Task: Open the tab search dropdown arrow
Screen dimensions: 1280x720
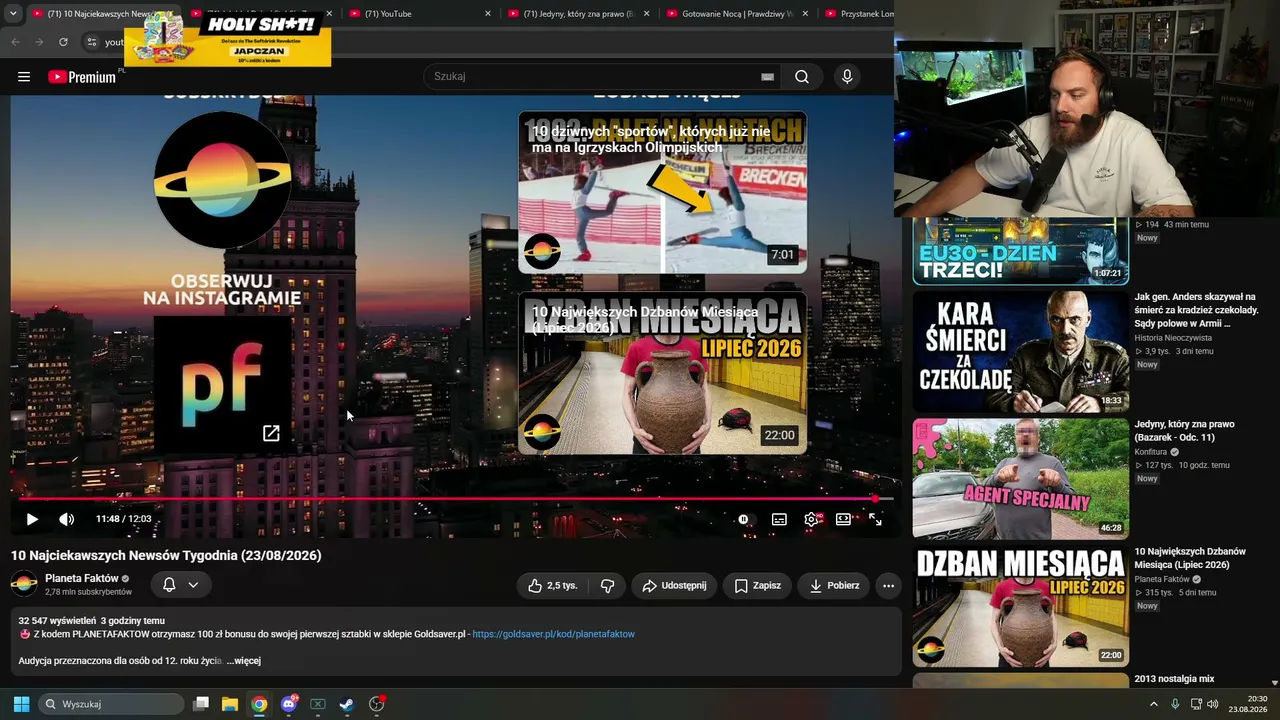Action: (x=13, y=14)
